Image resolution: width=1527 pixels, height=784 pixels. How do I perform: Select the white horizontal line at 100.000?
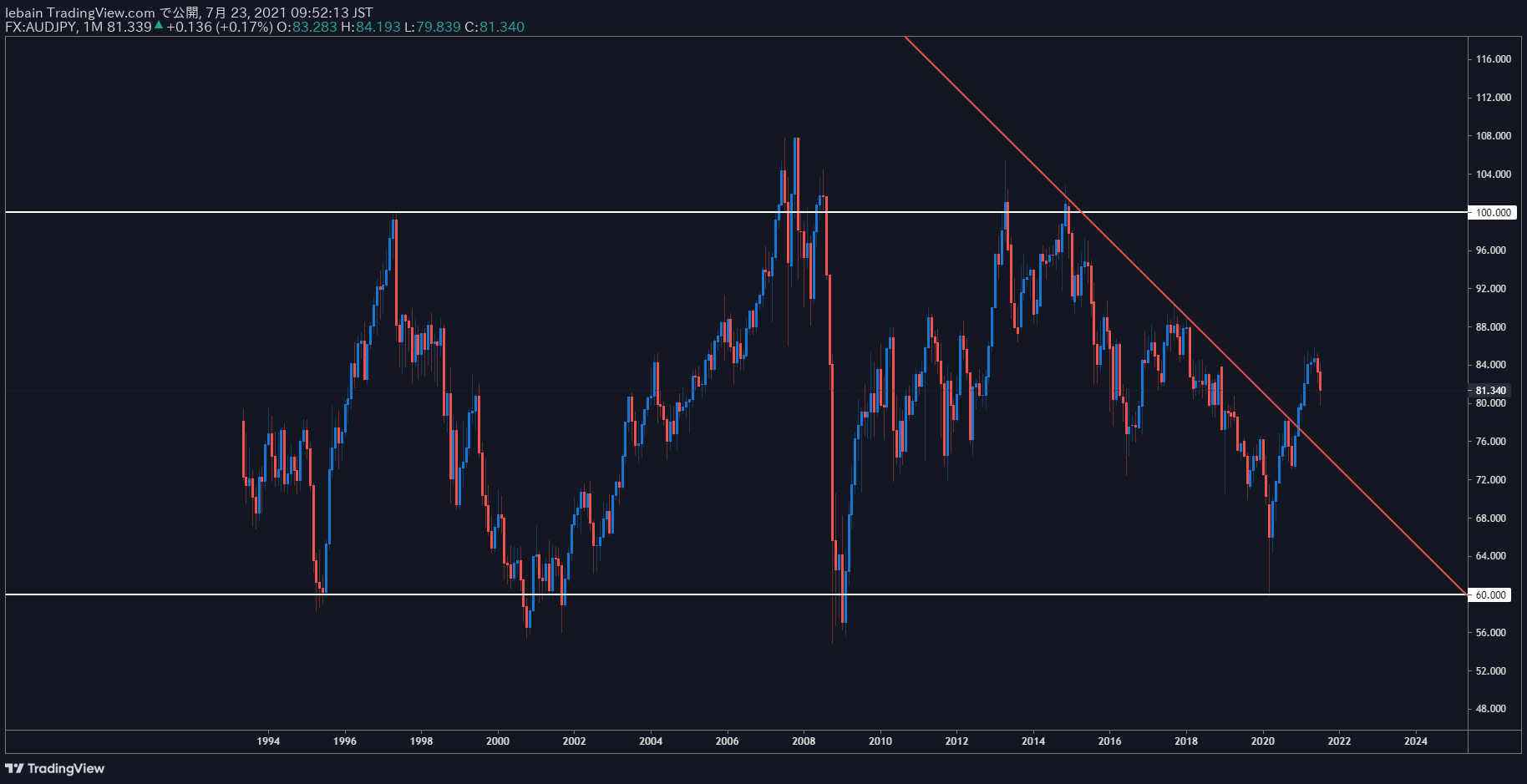735,212
